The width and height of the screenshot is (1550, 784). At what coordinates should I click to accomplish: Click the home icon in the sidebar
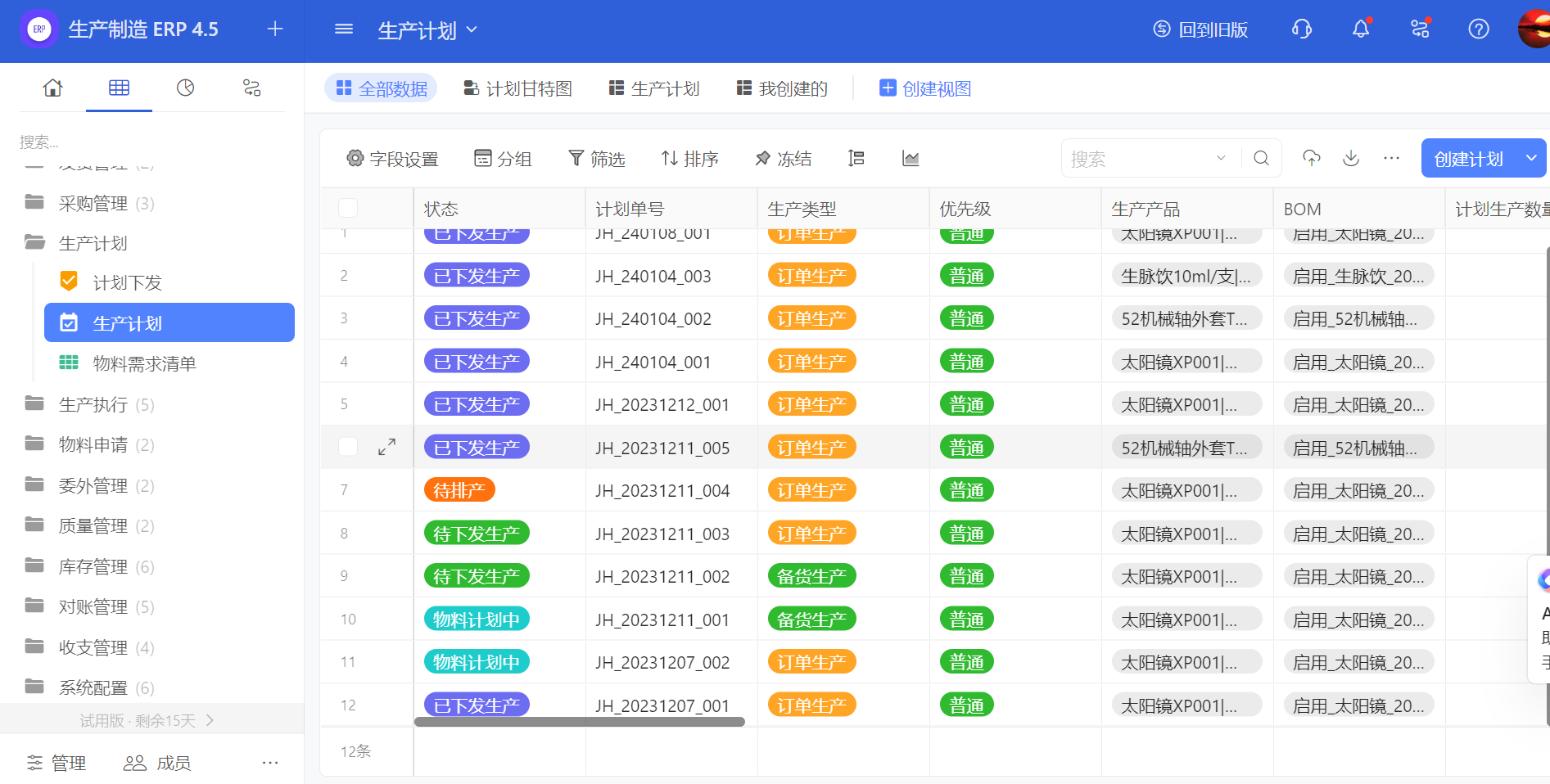coord(52,88)
